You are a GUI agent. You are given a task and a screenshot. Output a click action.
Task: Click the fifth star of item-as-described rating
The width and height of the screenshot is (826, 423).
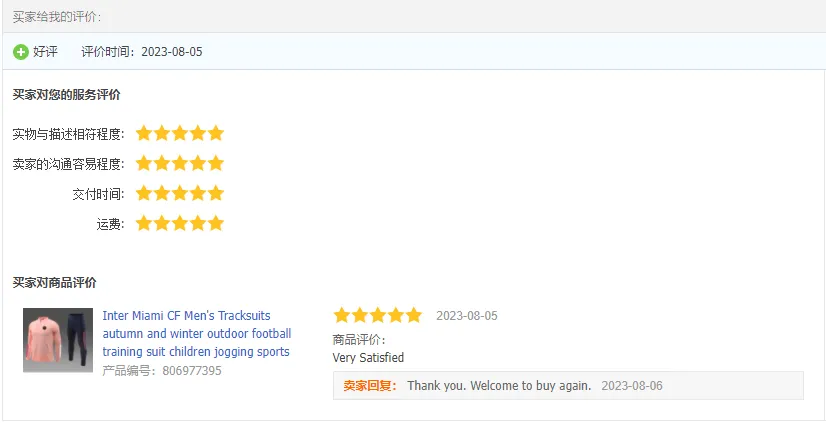coord(216,133)
